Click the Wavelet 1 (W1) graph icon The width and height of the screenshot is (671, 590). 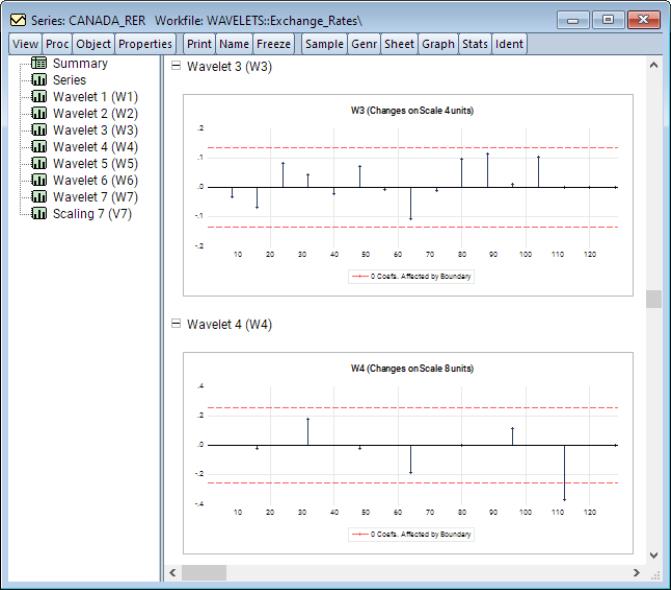pos(41,97)
